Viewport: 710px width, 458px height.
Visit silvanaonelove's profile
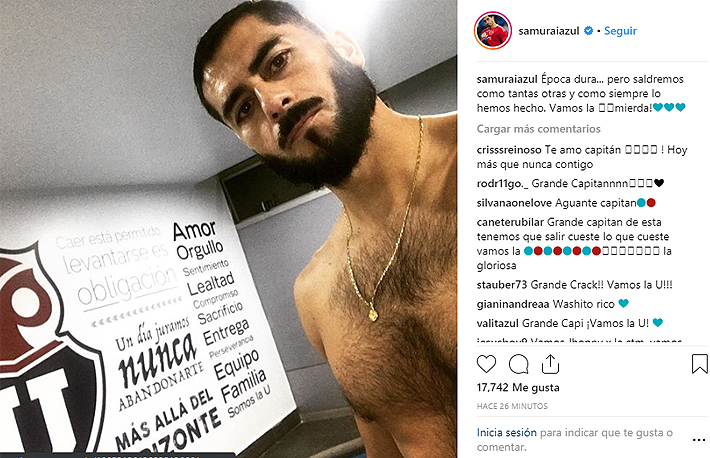tap(514, 203)
